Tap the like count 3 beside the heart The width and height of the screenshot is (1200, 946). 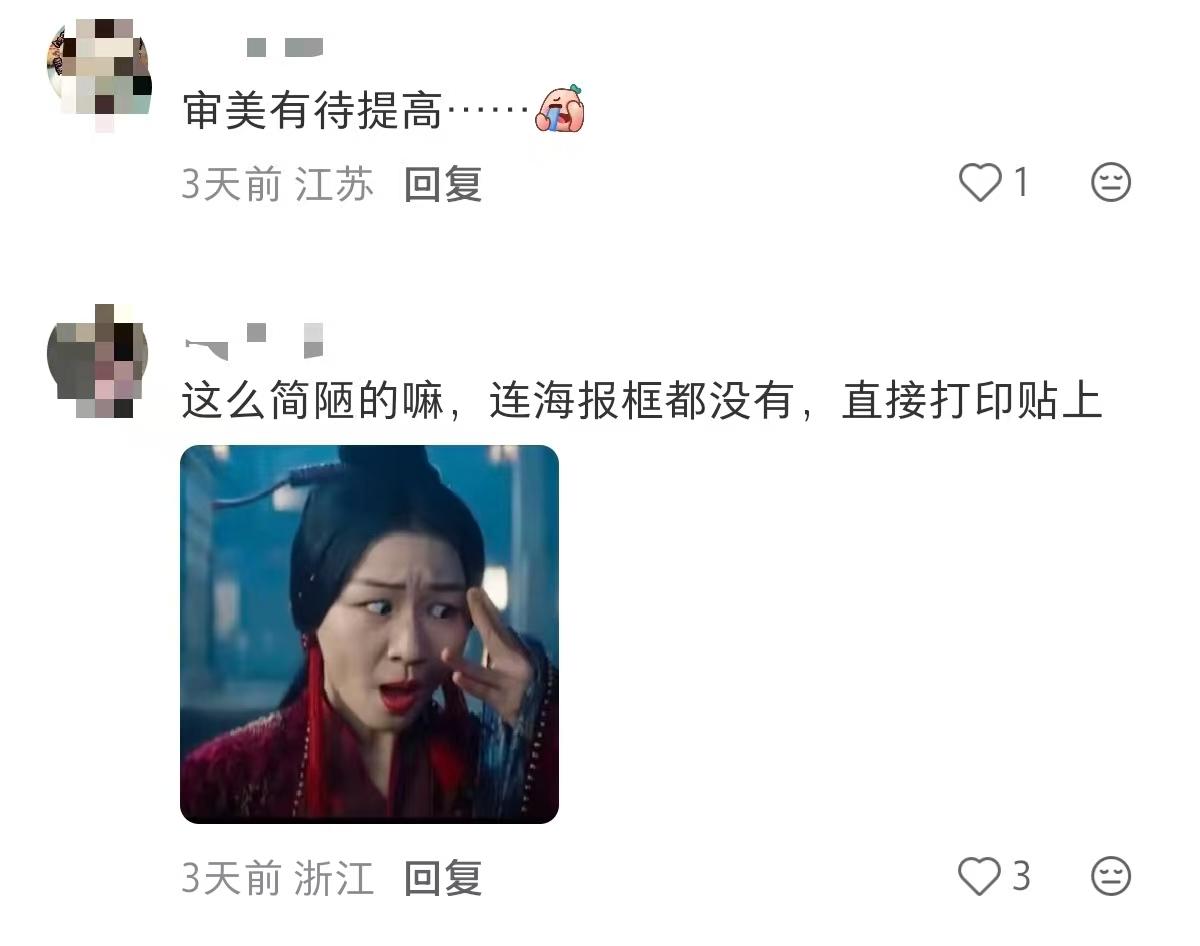tap(1021, 877)
